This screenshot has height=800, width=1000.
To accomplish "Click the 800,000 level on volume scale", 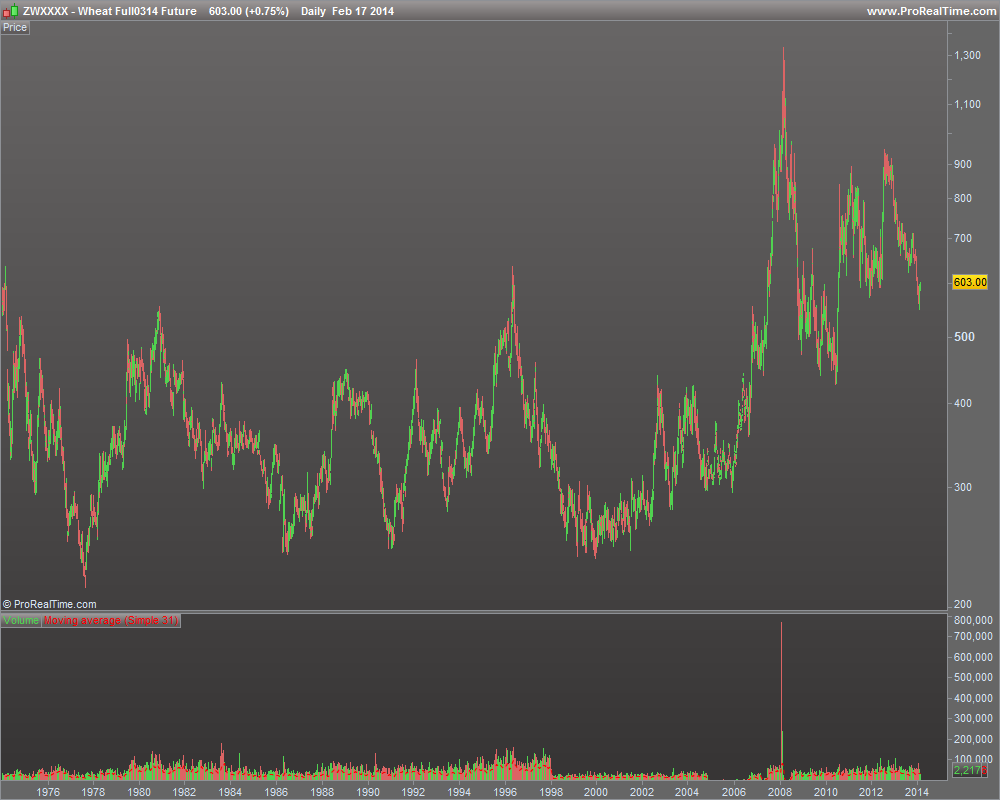I will (x=972, y=620).
